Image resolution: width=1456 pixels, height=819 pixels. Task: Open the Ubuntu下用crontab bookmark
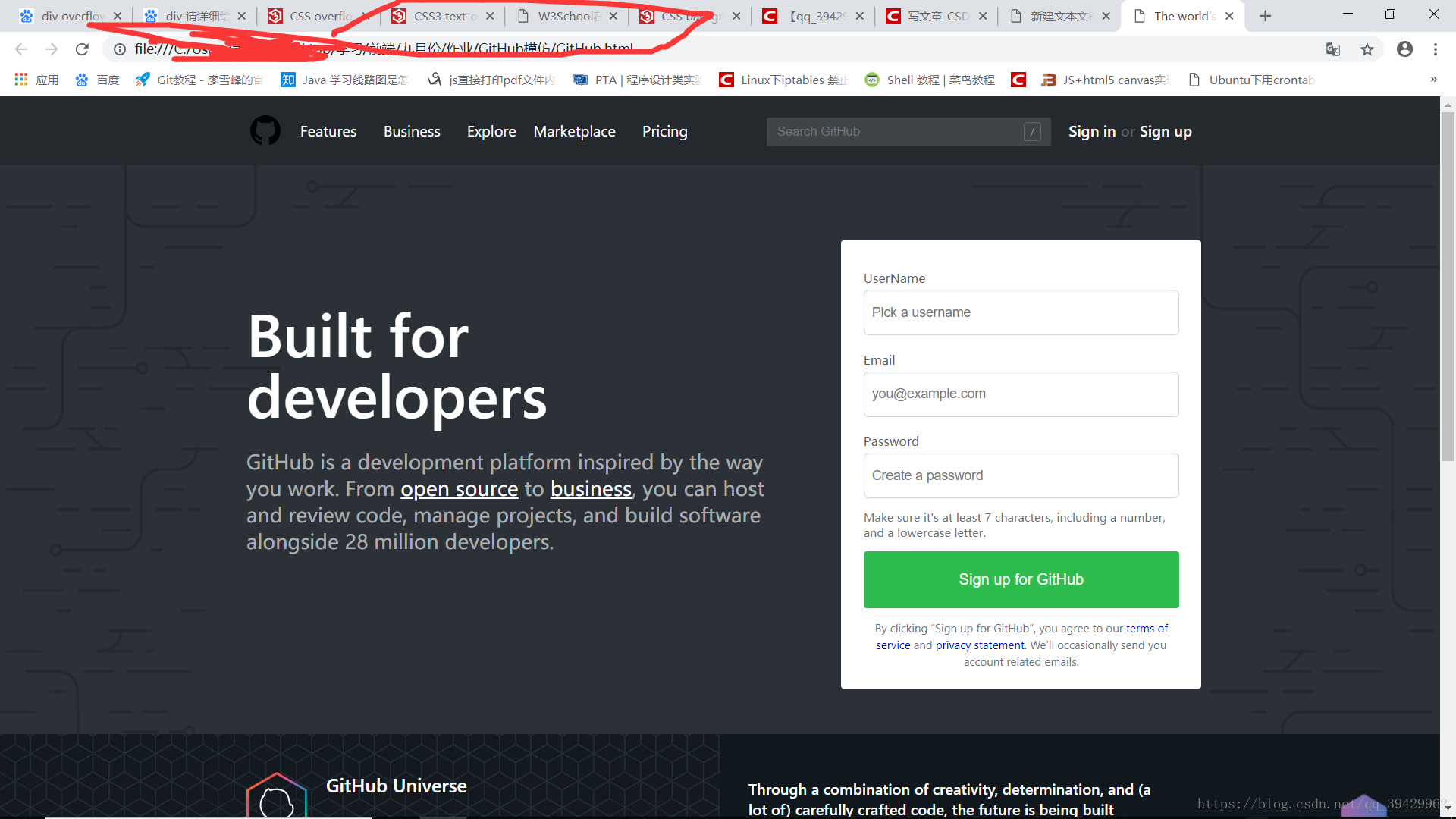[1251, 80]
